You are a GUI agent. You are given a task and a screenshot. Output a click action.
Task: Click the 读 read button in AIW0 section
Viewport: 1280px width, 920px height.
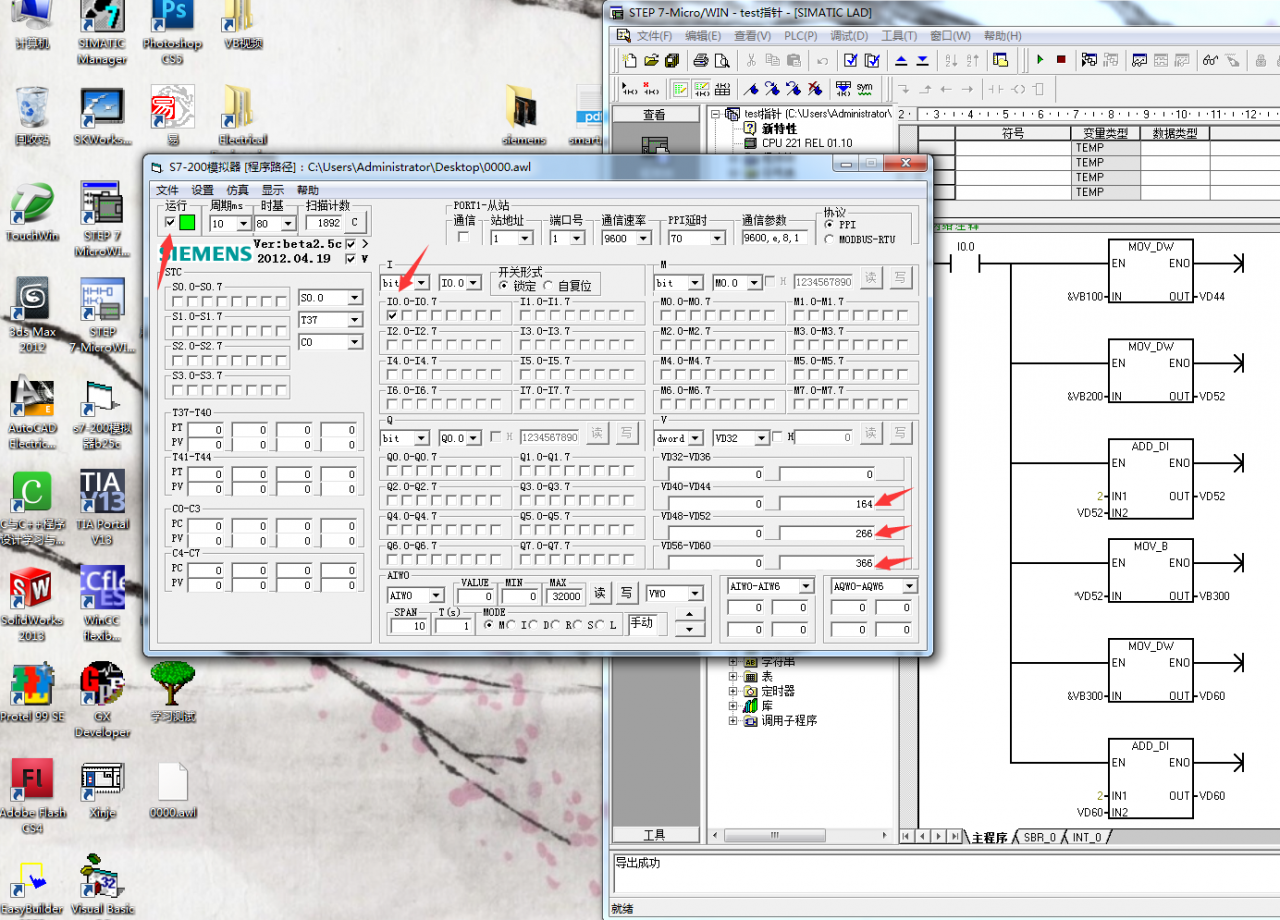599,593
